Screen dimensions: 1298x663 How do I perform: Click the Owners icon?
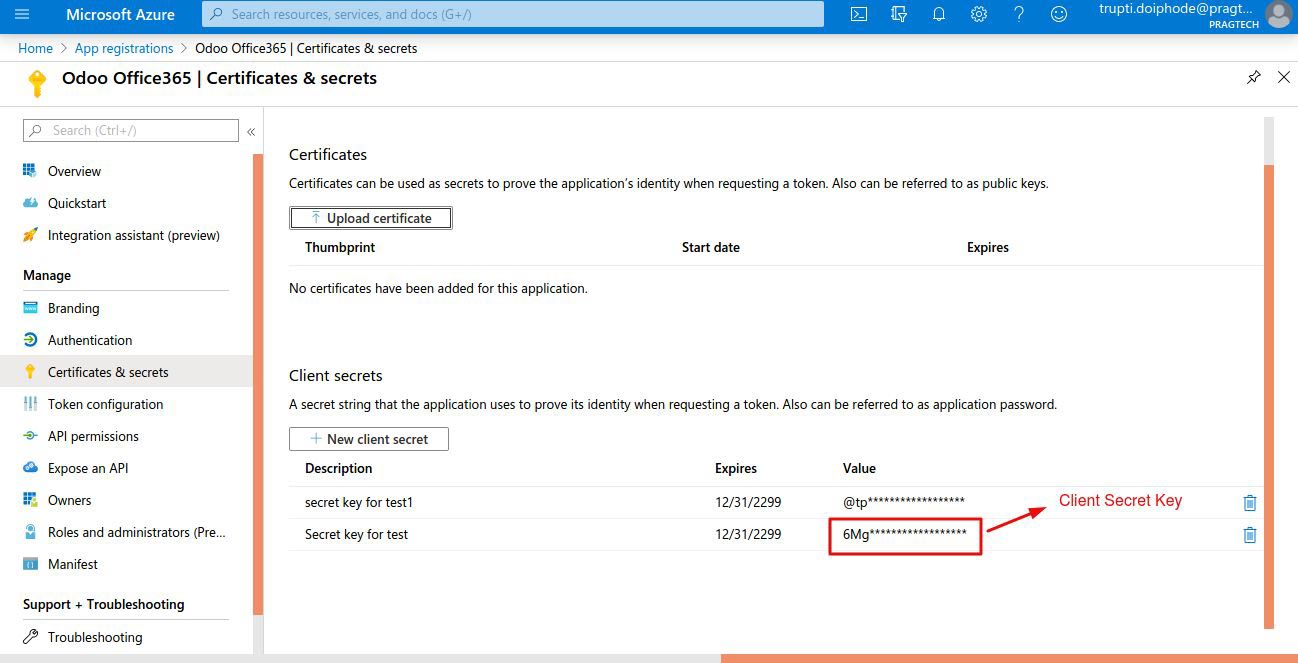point(30,500)
